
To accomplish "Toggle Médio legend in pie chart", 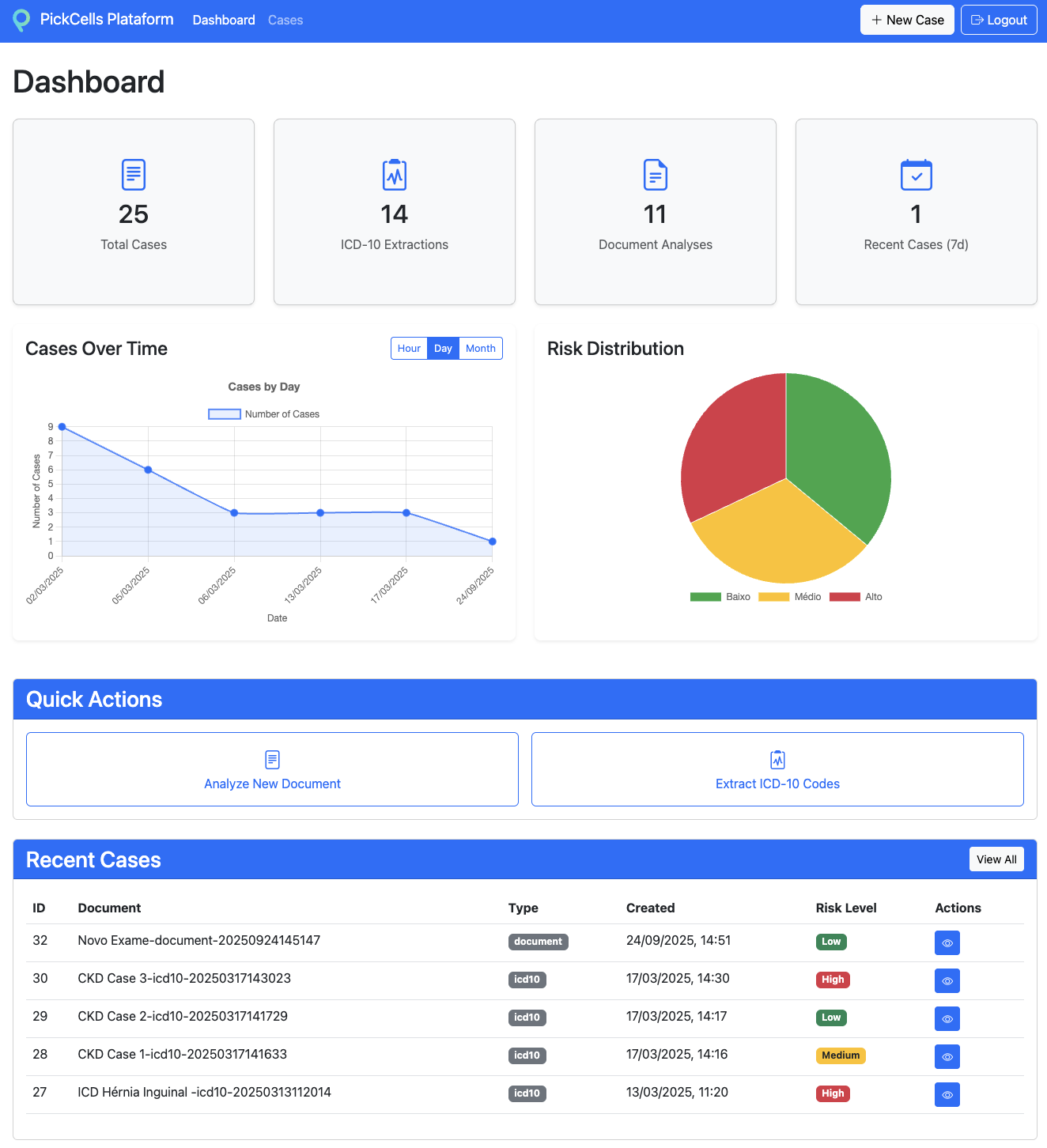I will pos(789,597).
